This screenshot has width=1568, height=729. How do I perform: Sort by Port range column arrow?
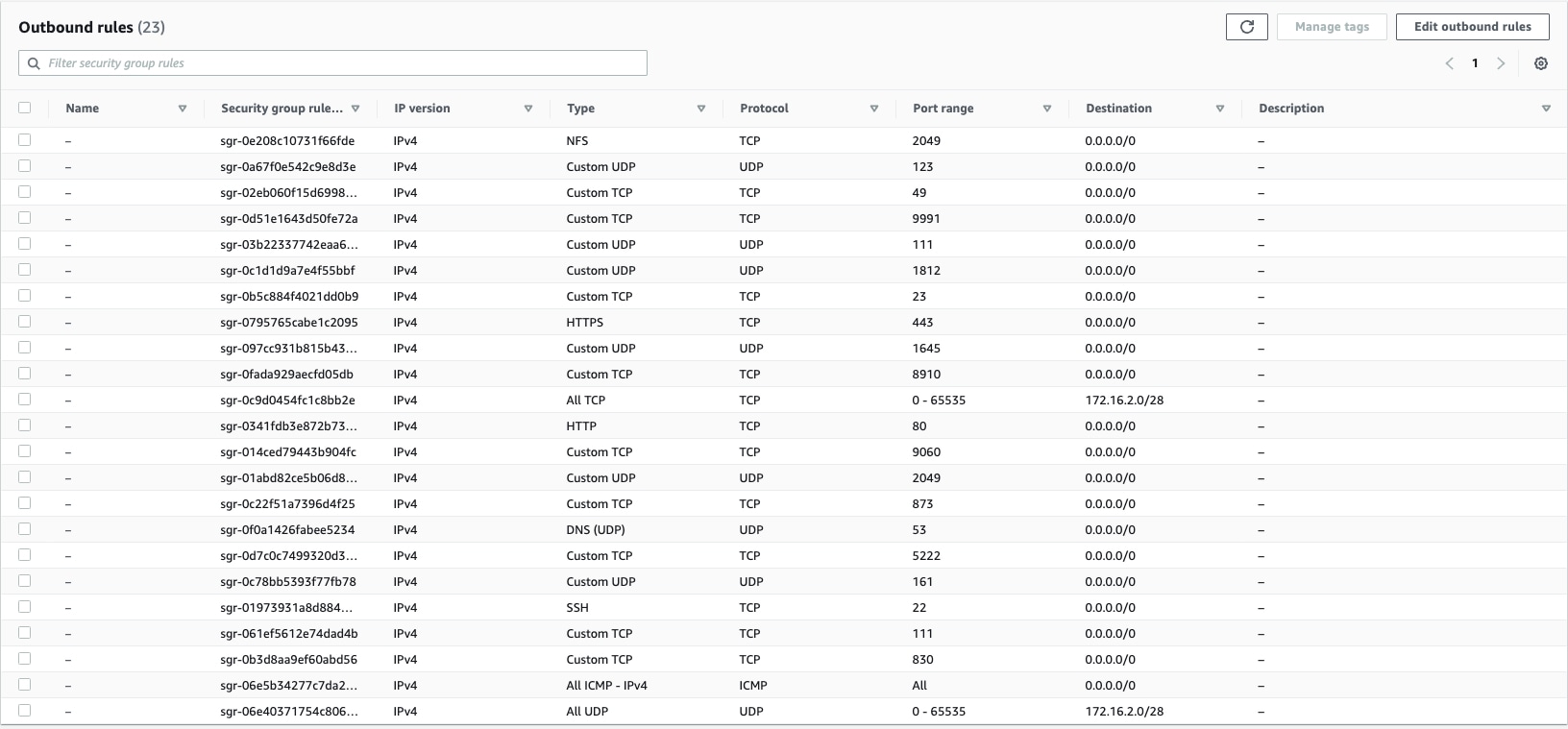tap(1047, 109)
